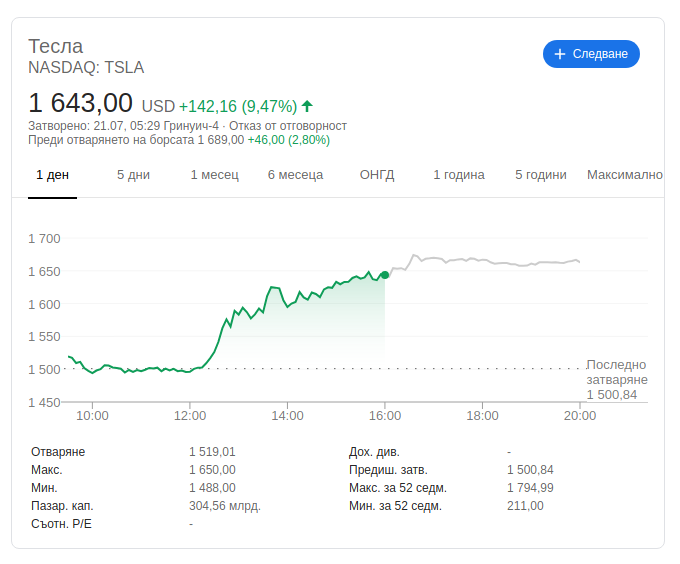Show the 1 година chart range
This screenshot has width=680, height=564.
(x=459, y=175)
